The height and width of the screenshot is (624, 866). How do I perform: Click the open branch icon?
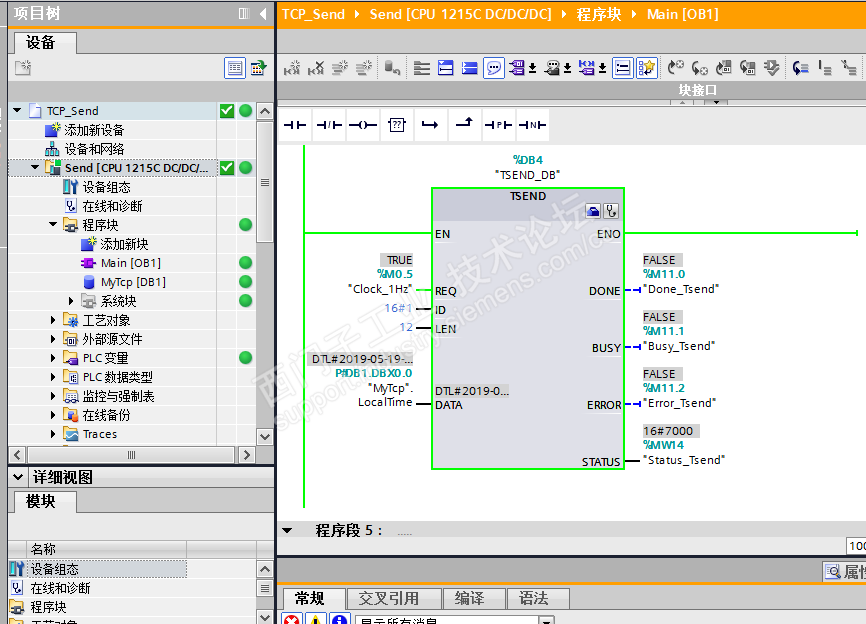pyautogui.click(x=430, y=125)
